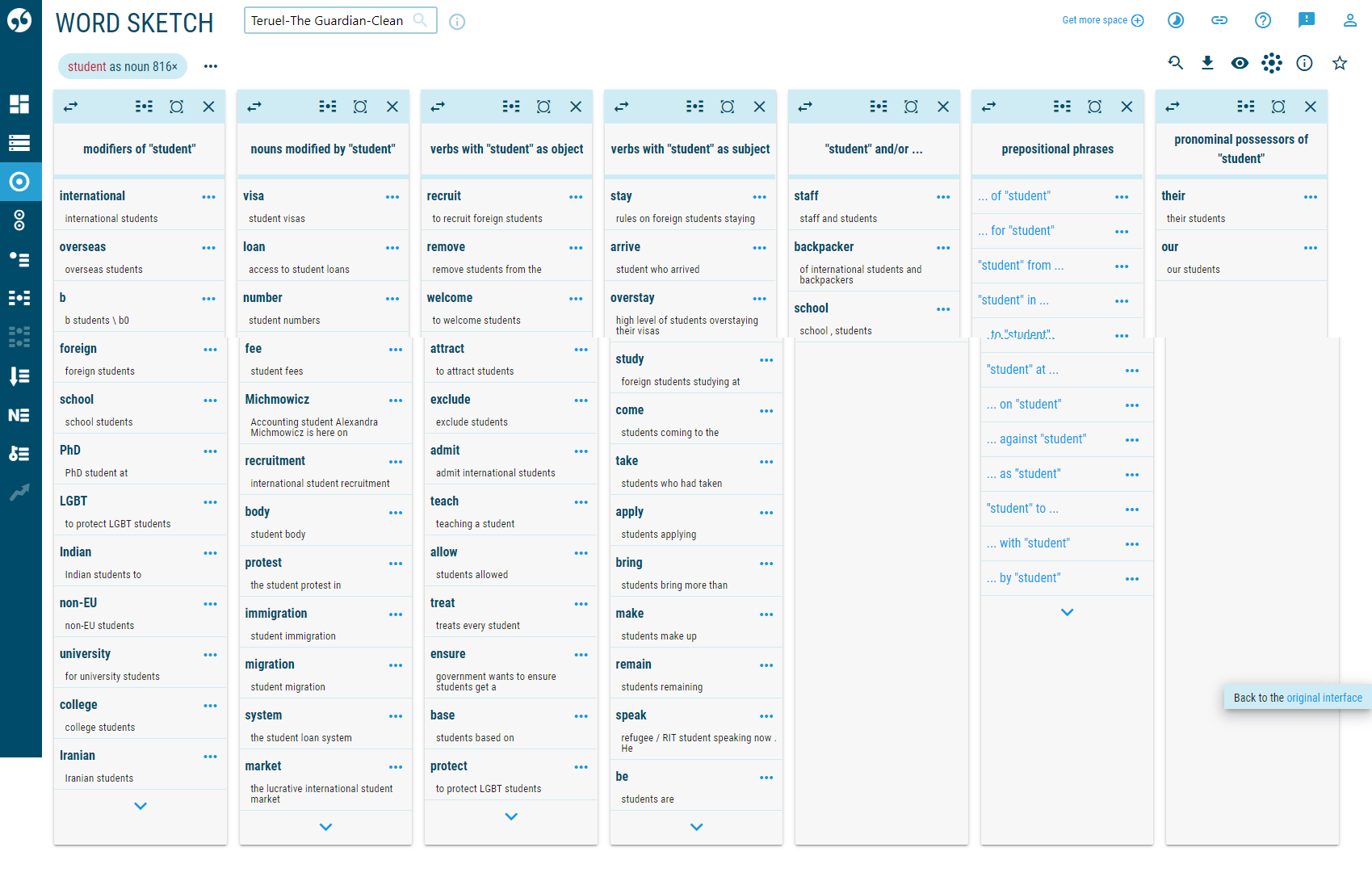This screenshot has height=885, width=1372.
Task: Copy the permanent link icon
Action: (x=1219, y=20)
